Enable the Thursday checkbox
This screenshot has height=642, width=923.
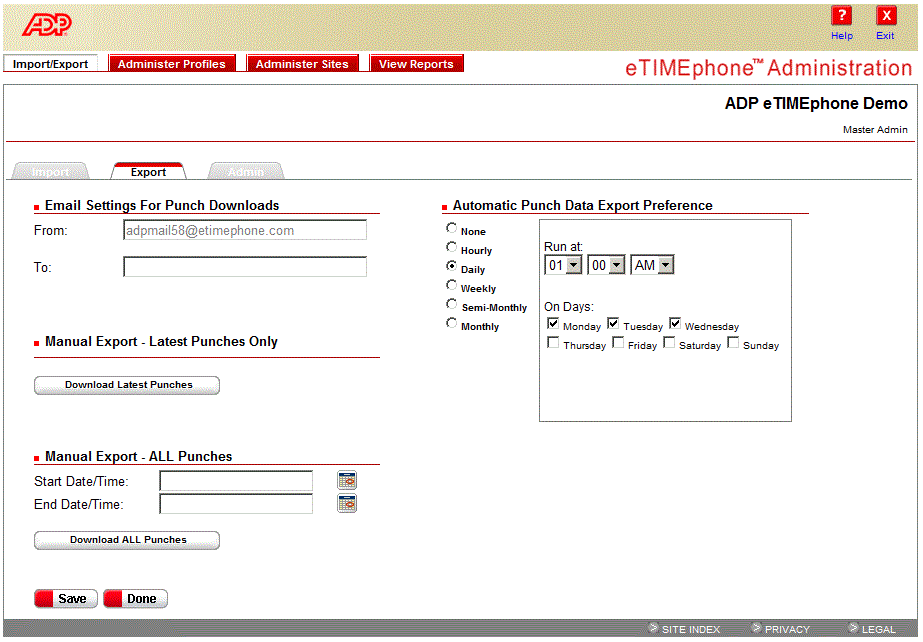(553, 342)
